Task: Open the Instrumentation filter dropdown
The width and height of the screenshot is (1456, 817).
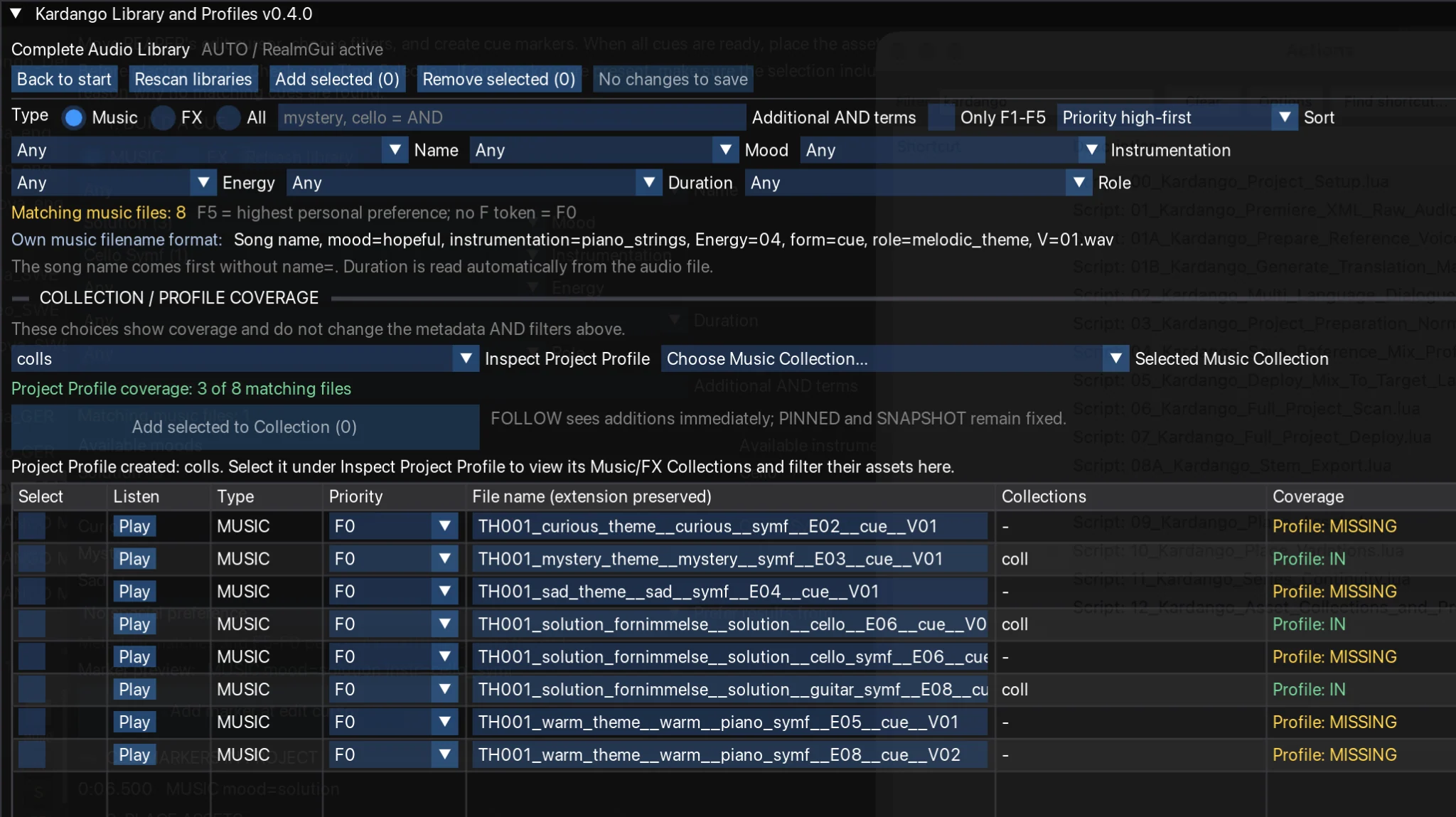Action: pyautogui.click(x=952, y=150)
